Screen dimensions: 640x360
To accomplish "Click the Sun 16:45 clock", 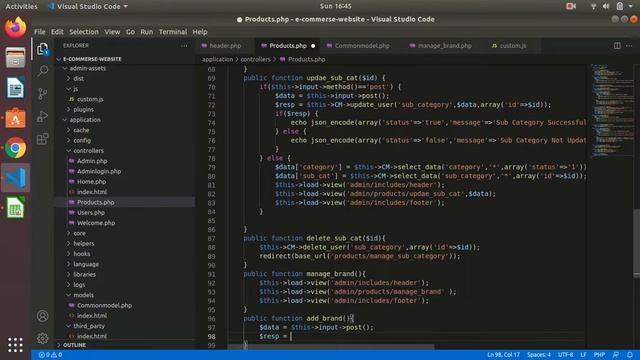I will 336,6.
